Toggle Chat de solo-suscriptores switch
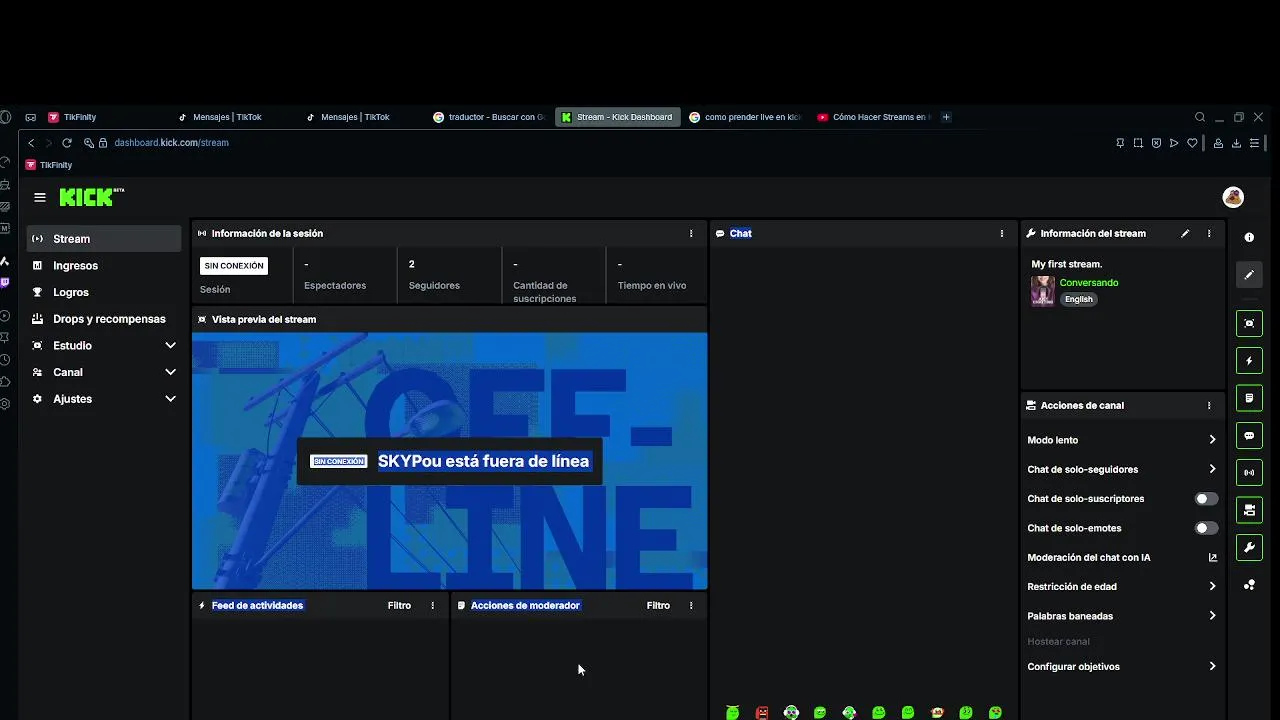The height and width of the screenshot is (720, 1280). (x=1207, y=499)
